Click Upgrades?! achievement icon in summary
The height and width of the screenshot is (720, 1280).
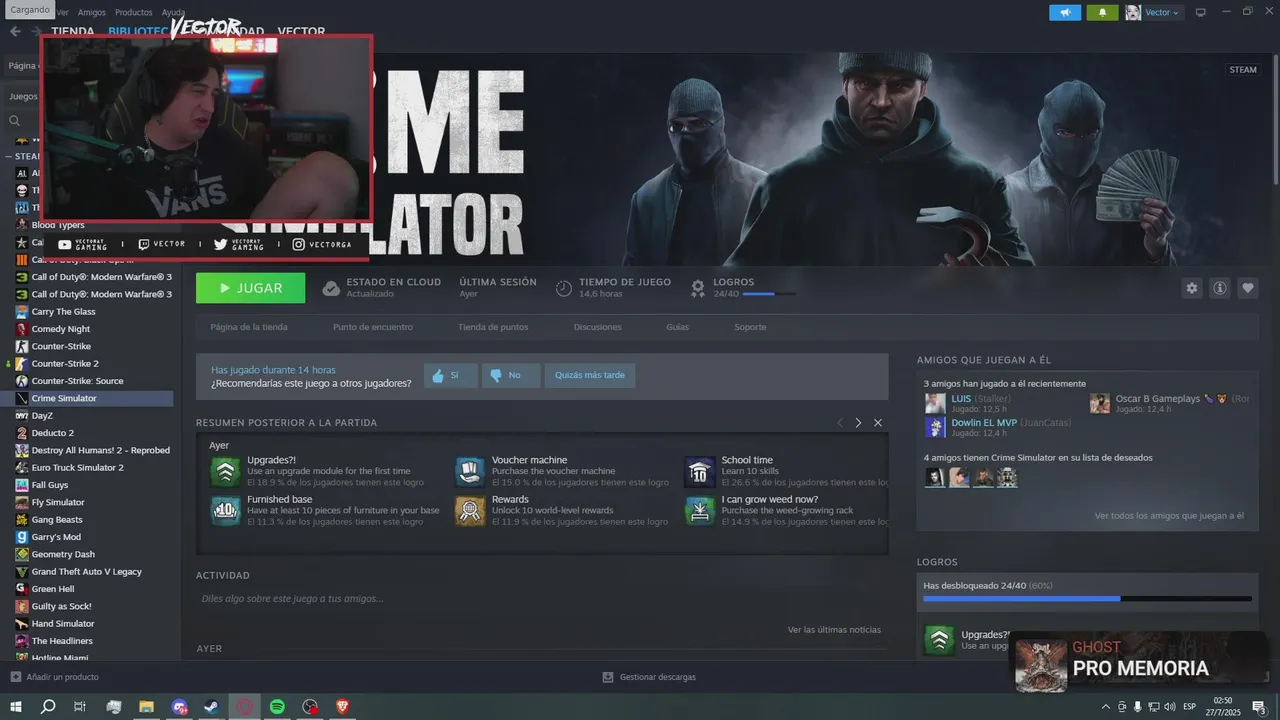[x=225, y=471]
